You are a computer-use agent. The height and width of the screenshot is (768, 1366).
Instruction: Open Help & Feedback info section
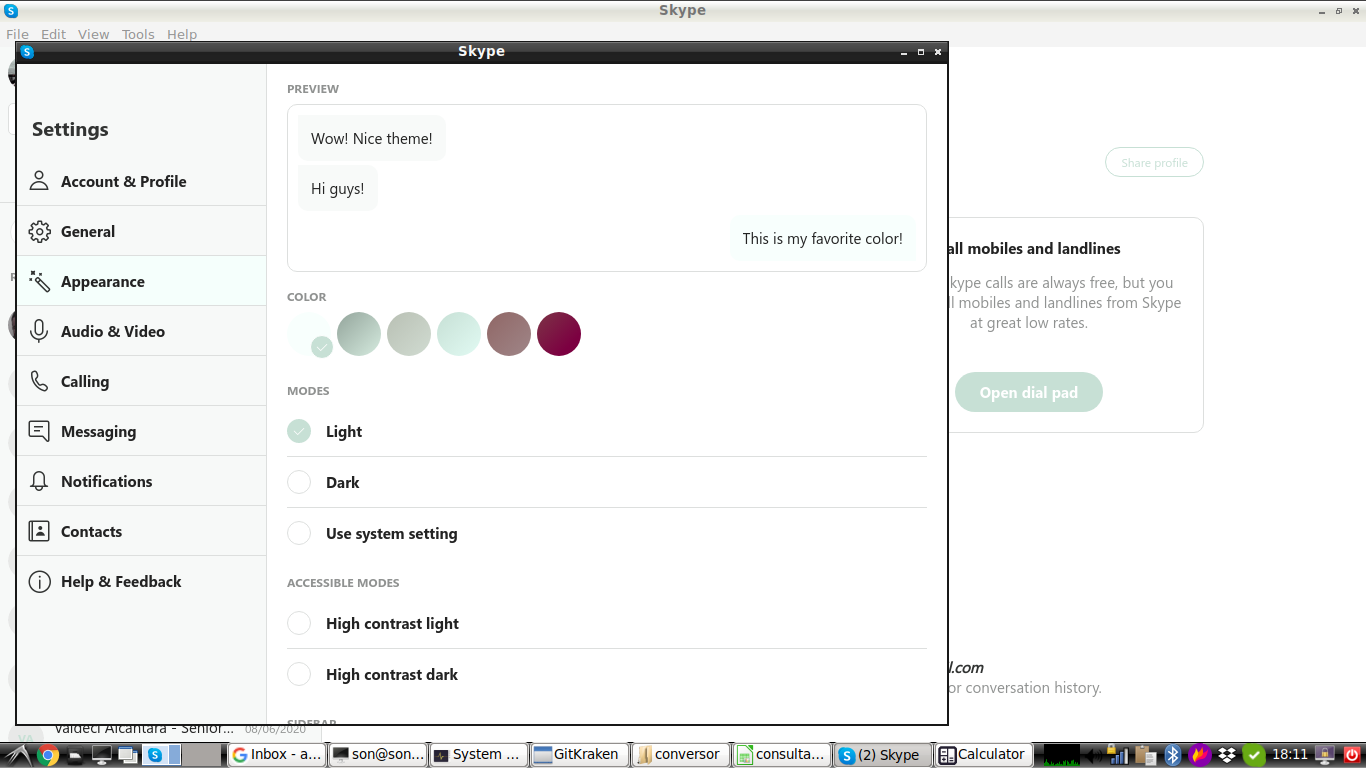tap(141, 581)
